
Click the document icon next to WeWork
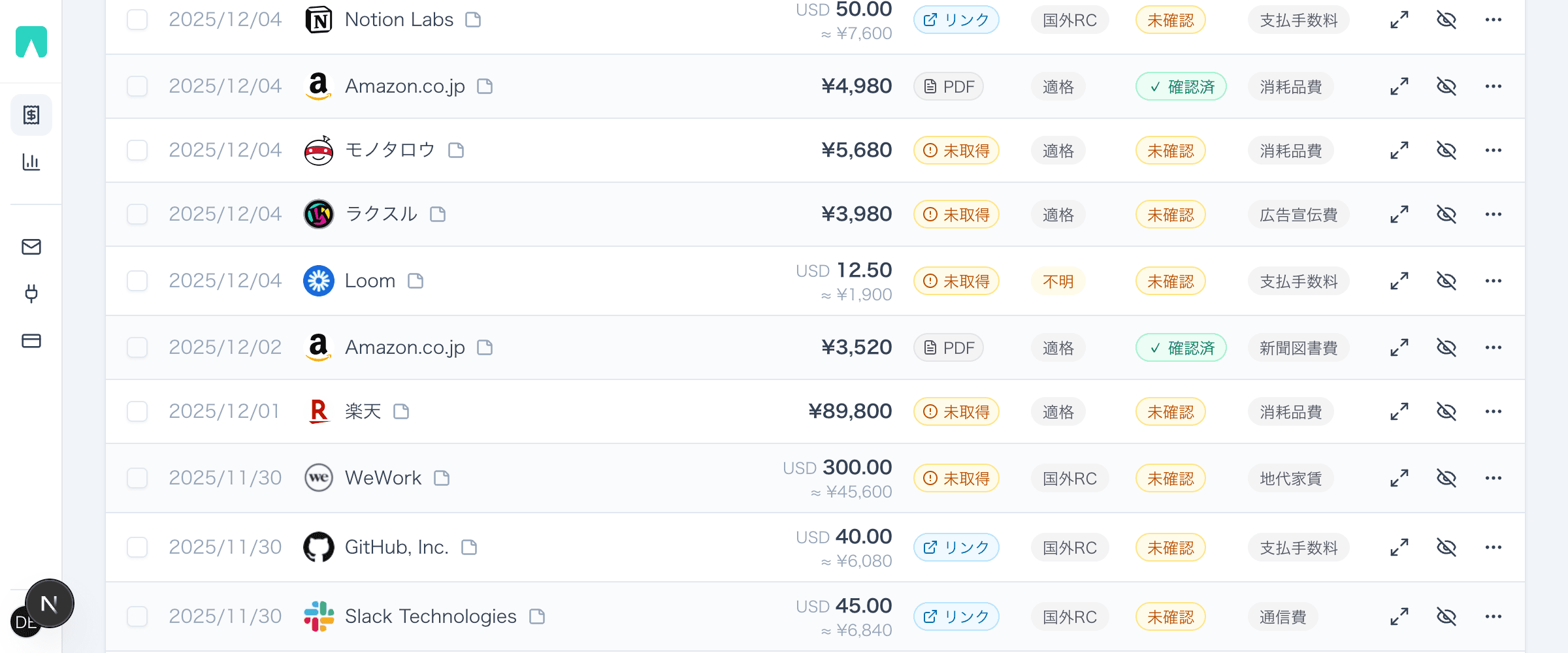tap(442, 478)
